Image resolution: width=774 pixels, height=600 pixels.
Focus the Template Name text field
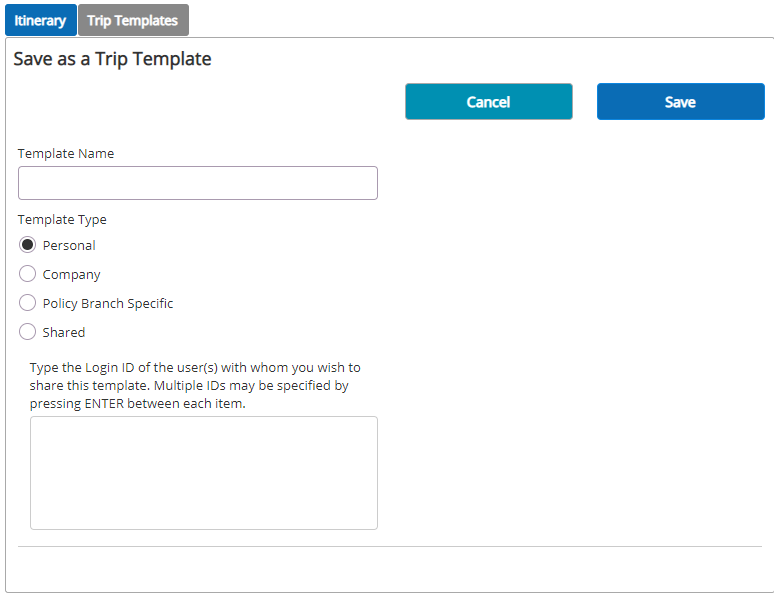[198, 183]
